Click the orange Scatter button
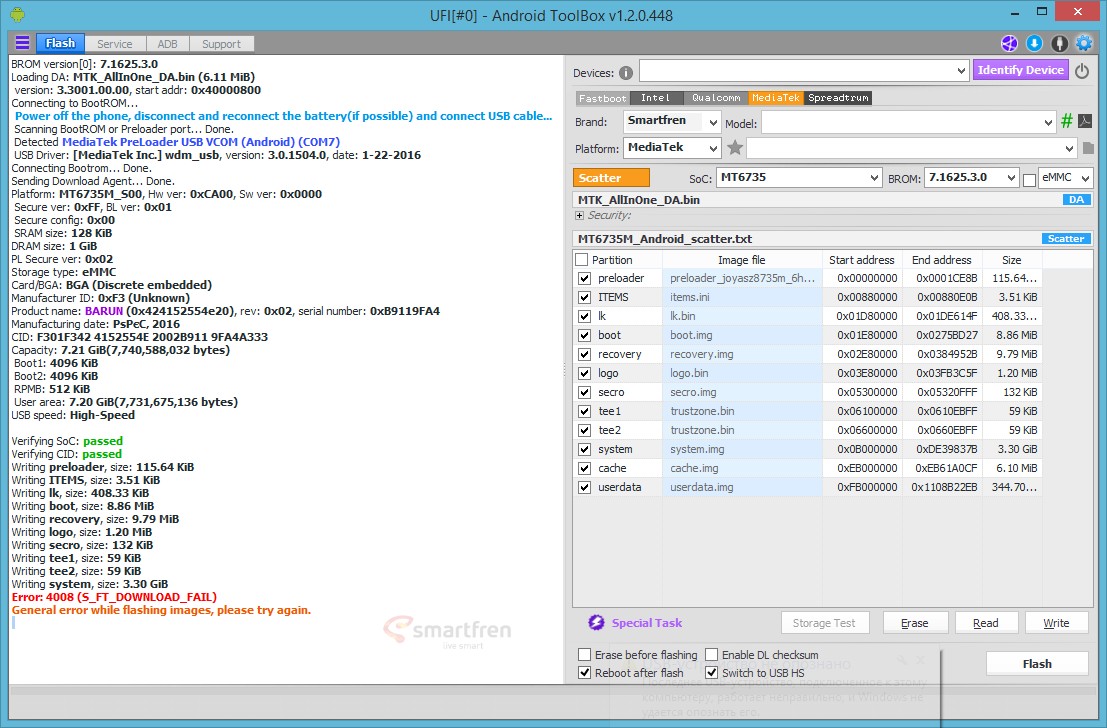Viewport: 1107px width, 728px height. (x=611, y=178)
